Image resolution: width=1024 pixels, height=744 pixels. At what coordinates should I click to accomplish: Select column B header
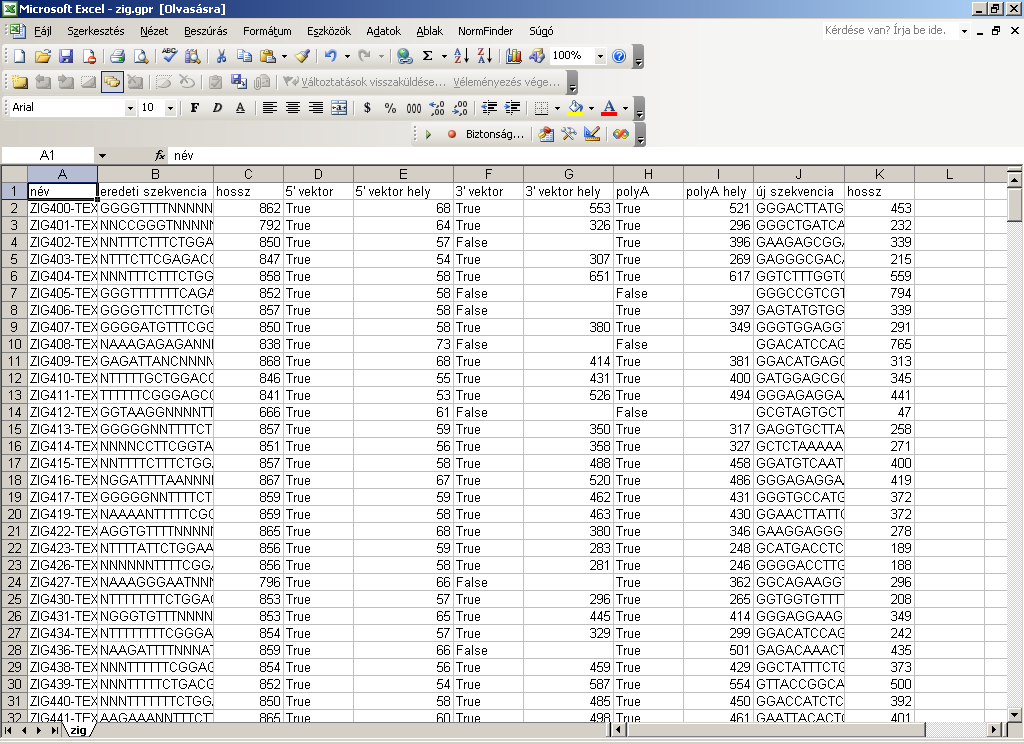155,174
